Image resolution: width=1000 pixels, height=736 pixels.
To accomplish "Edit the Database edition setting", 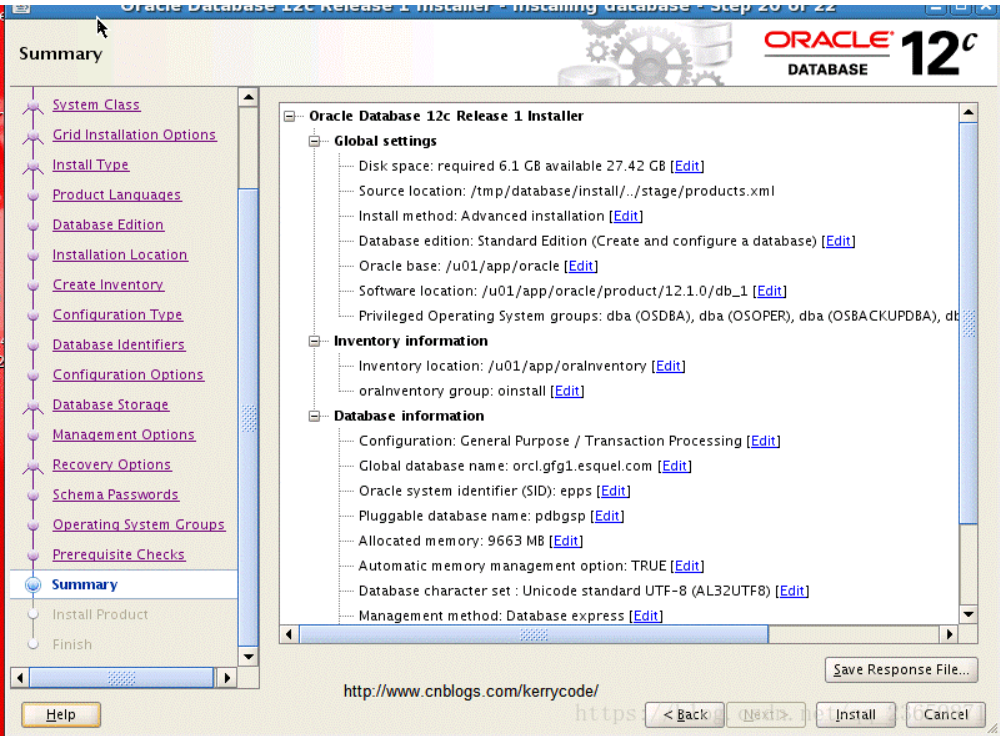I will tap(838, 241).
